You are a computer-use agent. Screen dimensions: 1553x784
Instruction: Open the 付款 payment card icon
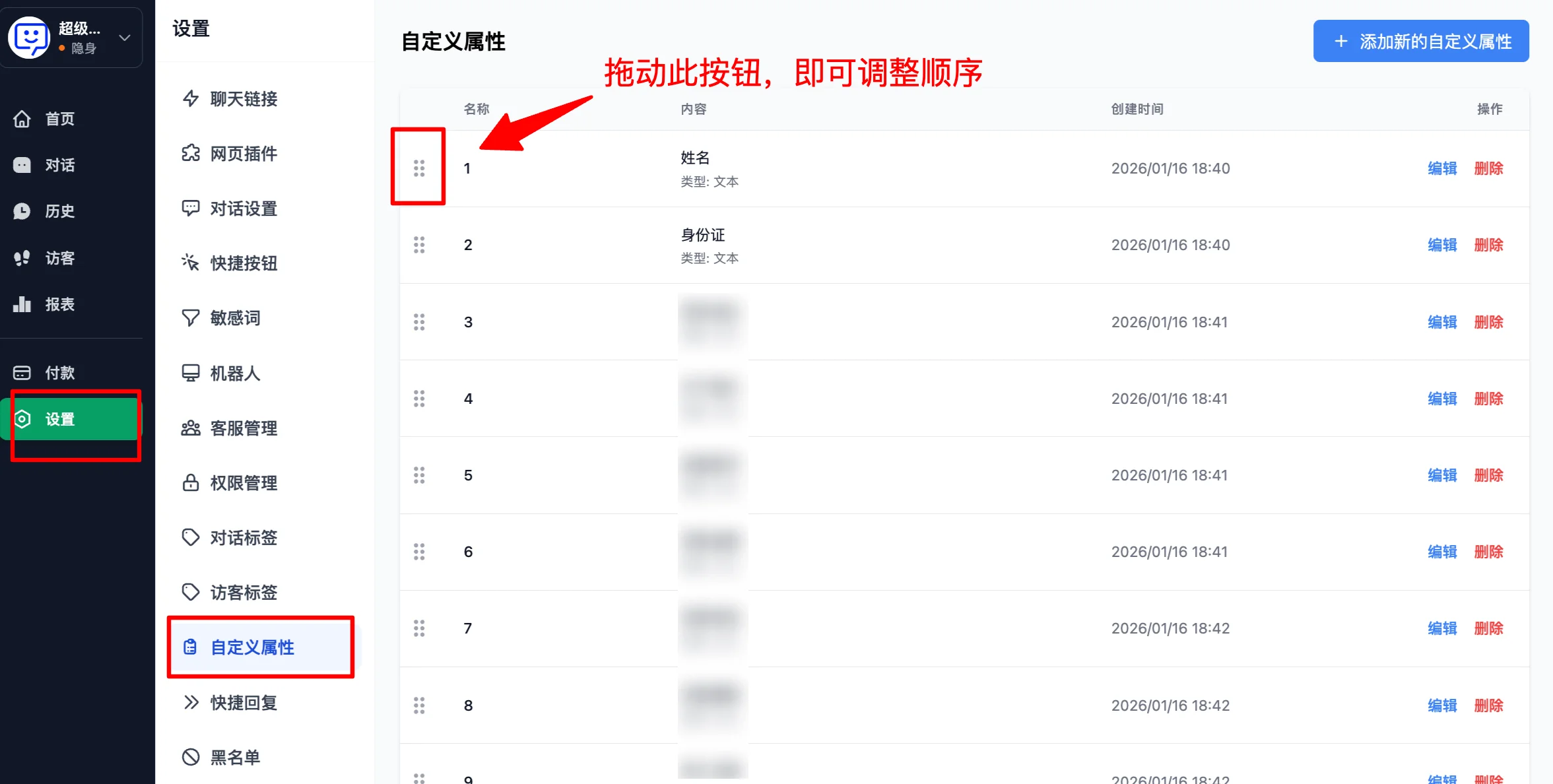(22, 373)
